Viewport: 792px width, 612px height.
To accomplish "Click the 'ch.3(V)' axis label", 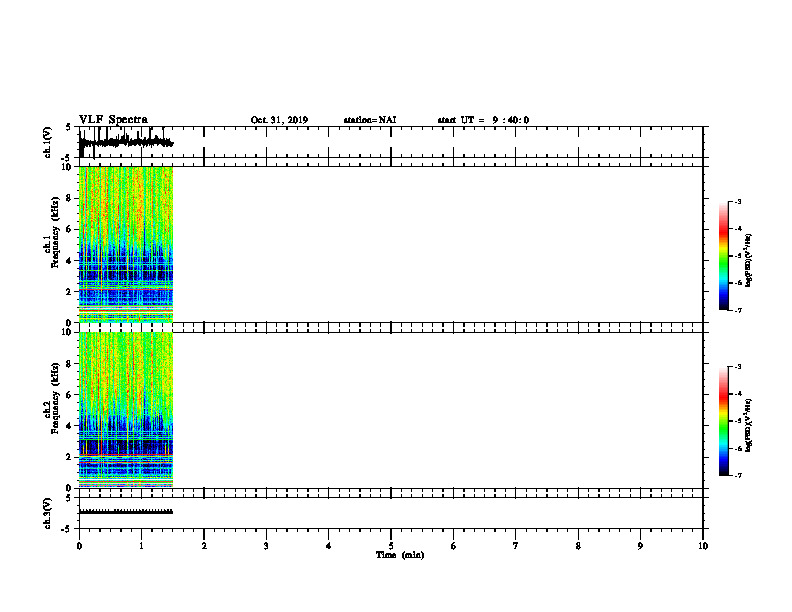I will (x=48, y=513).
